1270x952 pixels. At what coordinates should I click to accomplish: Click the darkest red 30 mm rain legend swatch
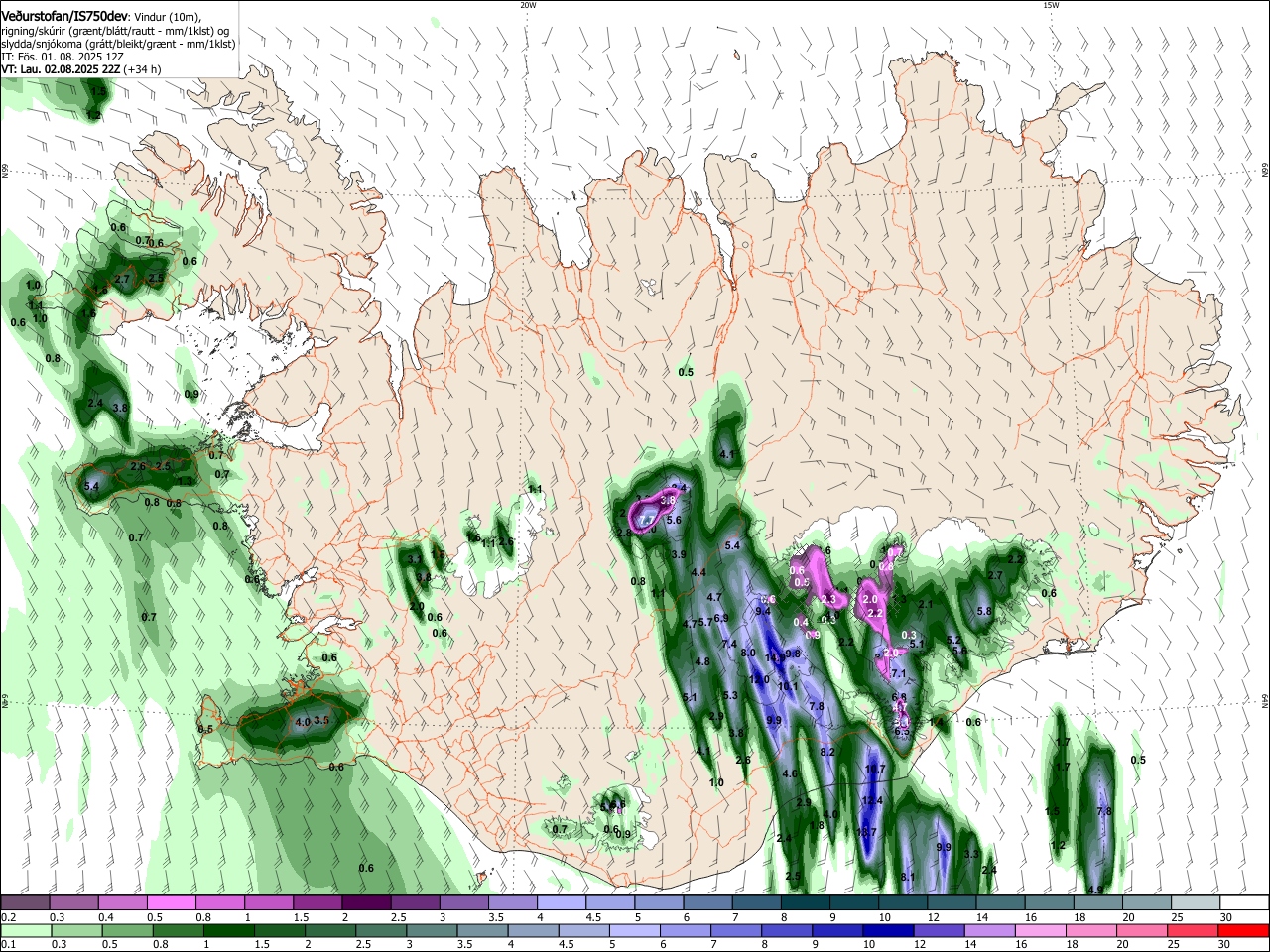1244,930
